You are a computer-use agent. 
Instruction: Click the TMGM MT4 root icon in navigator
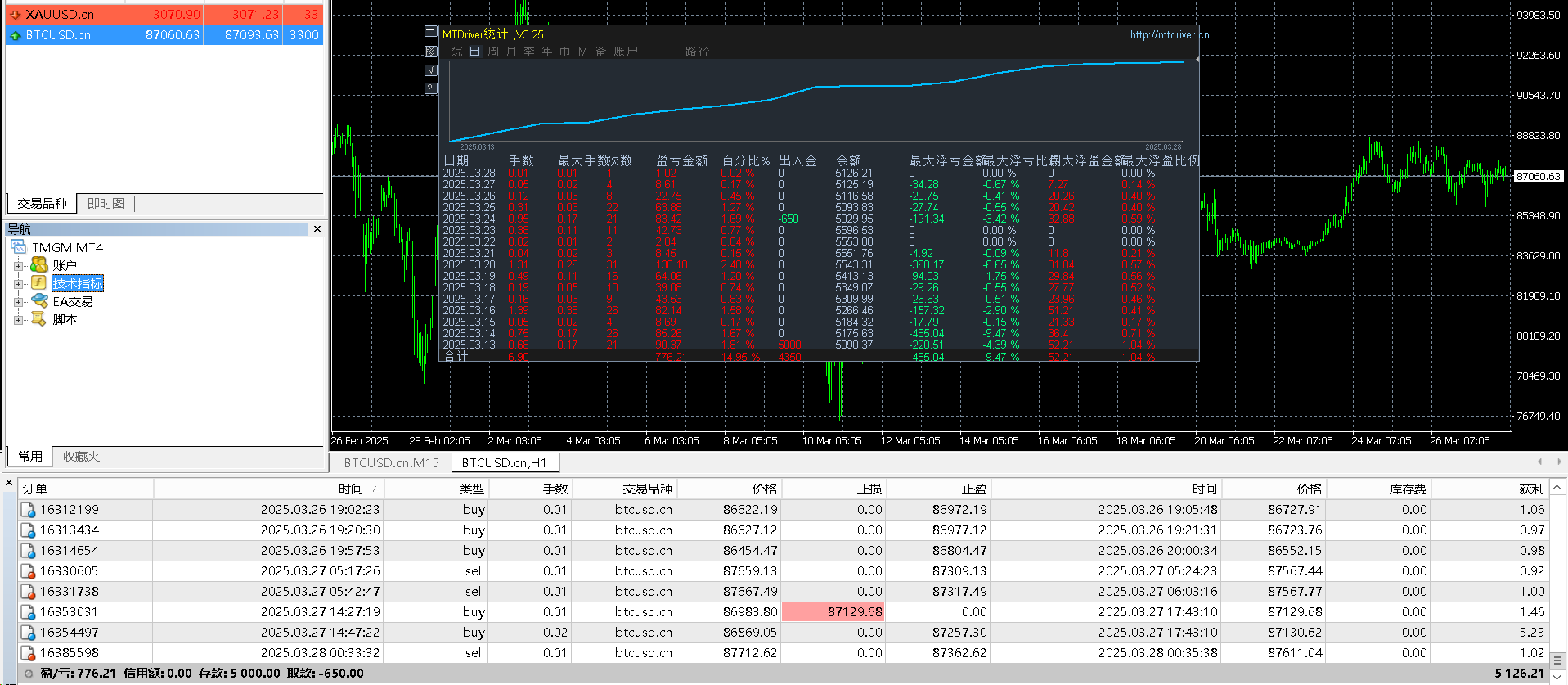pyautogui.click(x=19, y=247)
